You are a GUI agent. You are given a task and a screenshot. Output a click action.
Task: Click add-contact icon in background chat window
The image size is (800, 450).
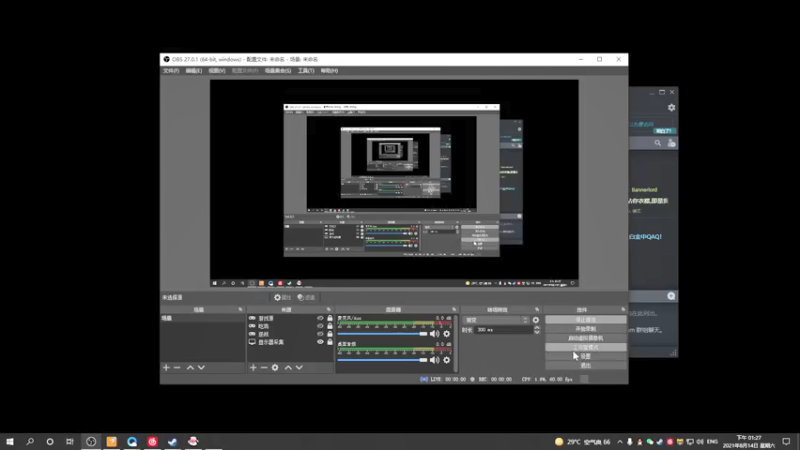coord(671,143)
